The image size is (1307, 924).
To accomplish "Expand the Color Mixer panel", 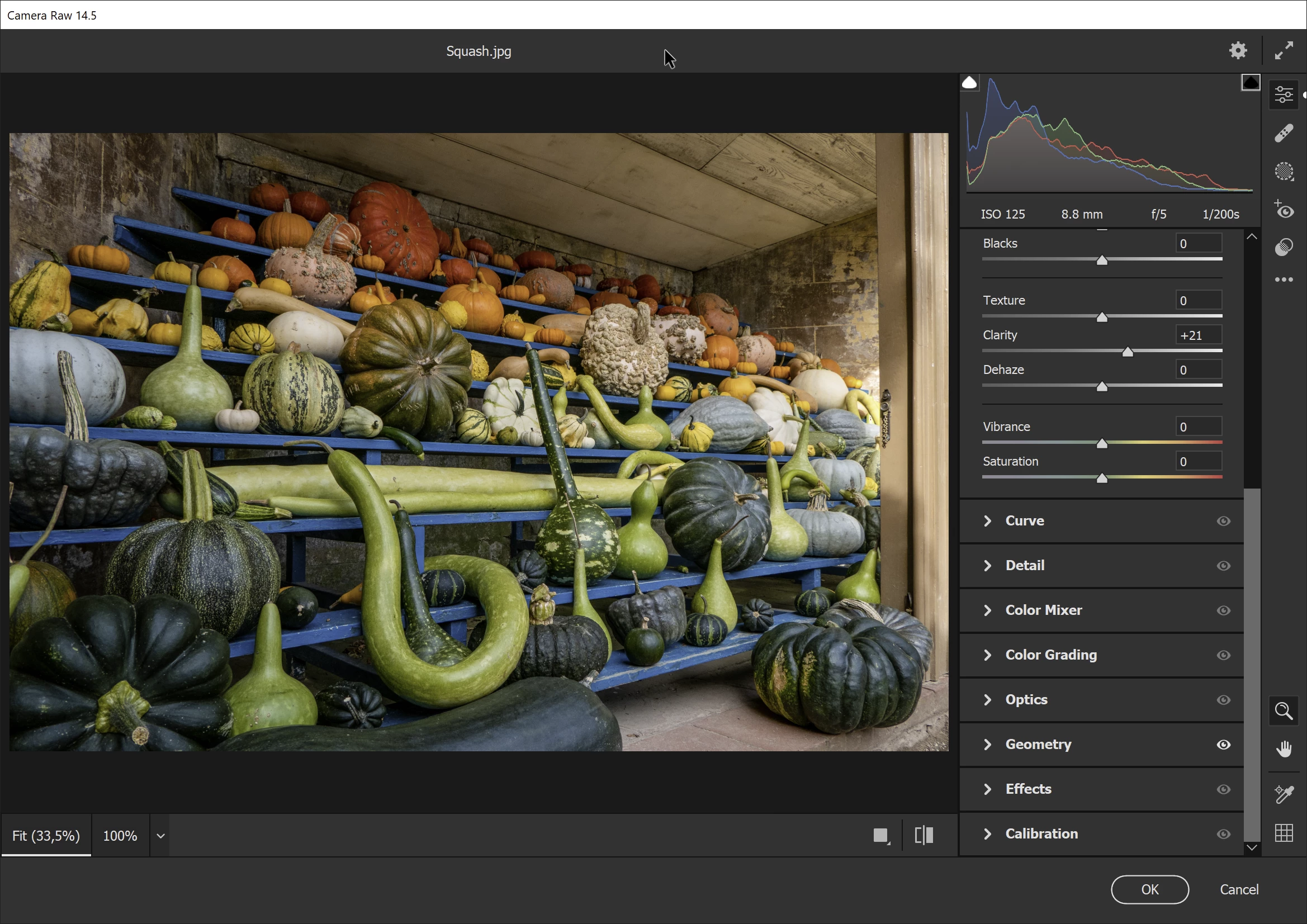I will [1043, 610].
